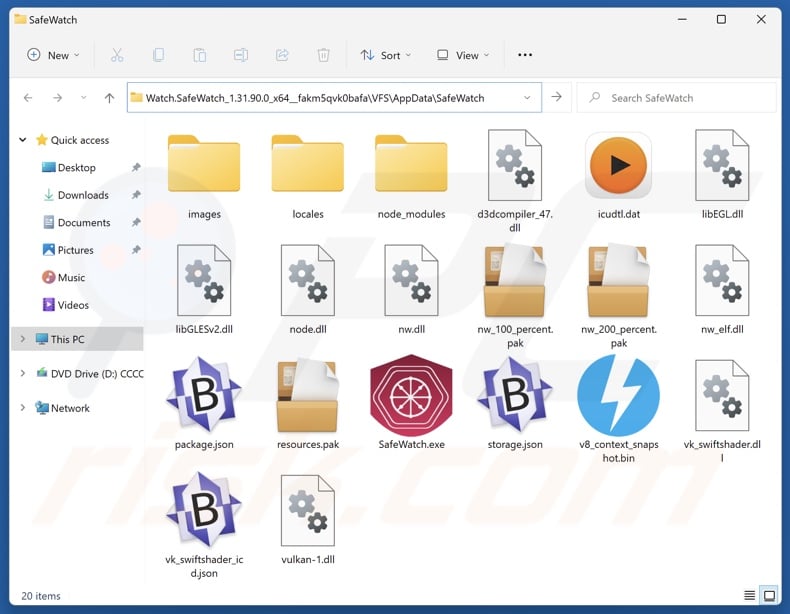Click the '20 items' status text
Image resolution: width=790 pixels, height=614 pixels.
[x=41, y=596]
